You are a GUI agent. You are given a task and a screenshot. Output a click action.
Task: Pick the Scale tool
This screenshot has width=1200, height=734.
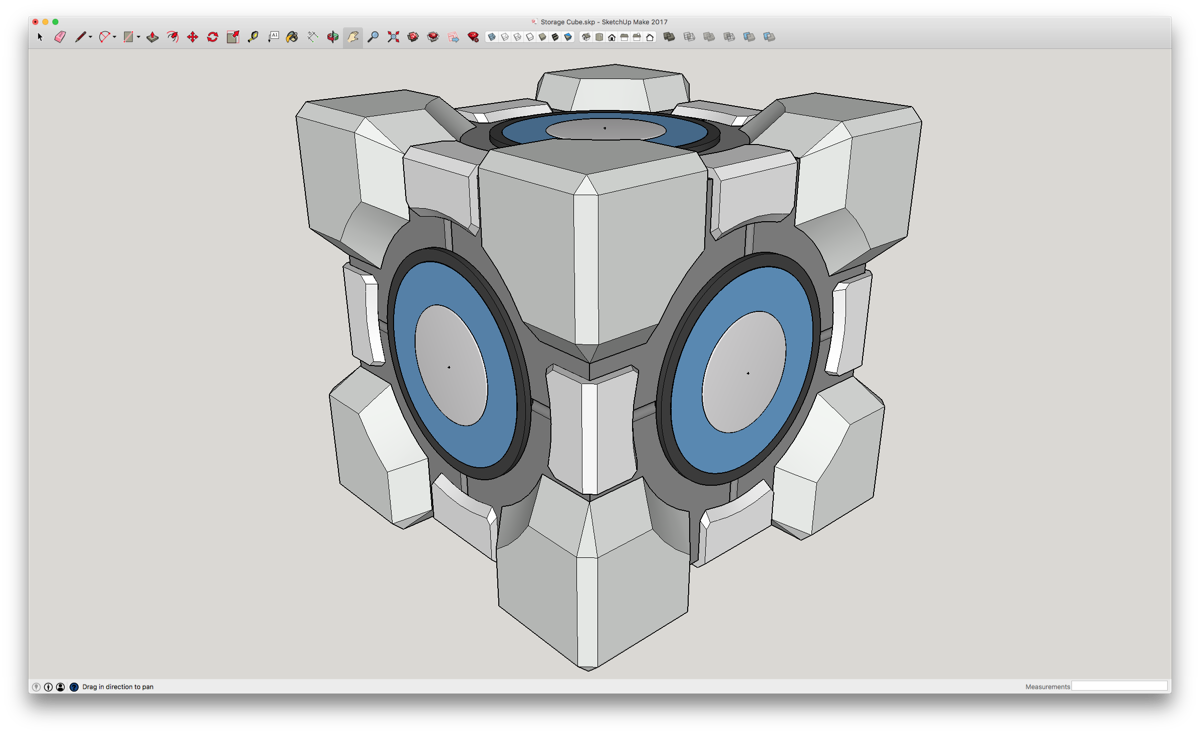(x=232, y=37)
